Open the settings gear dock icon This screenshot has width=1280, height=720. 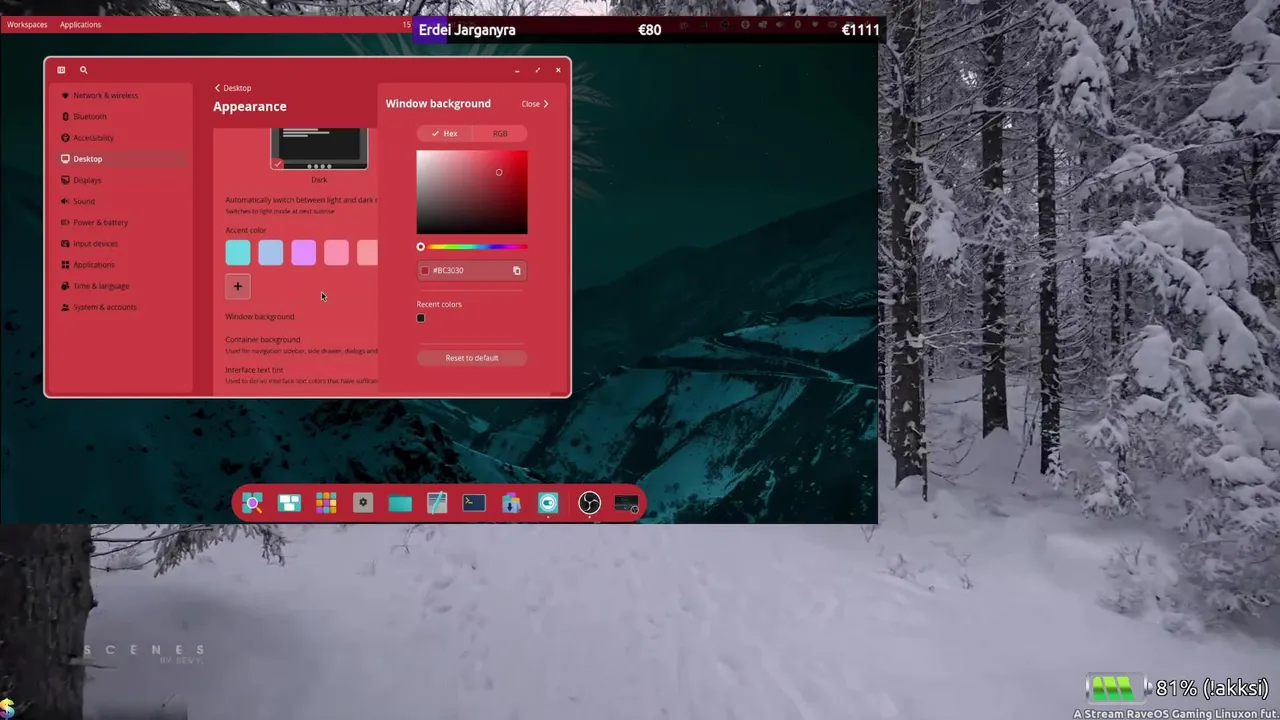[x=363, y=503]
